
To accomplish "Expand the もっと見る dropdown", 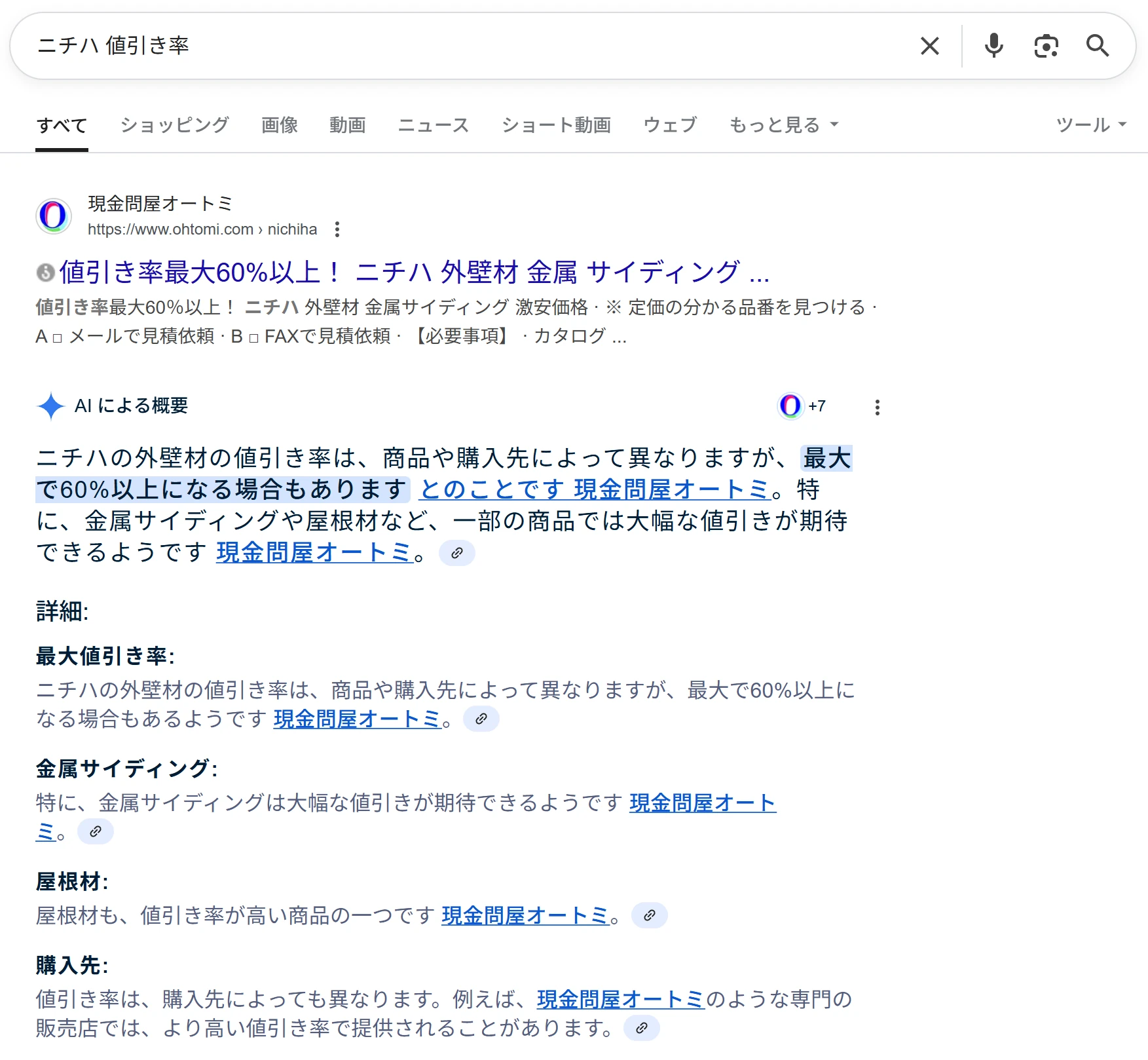I will coord(784,125).
